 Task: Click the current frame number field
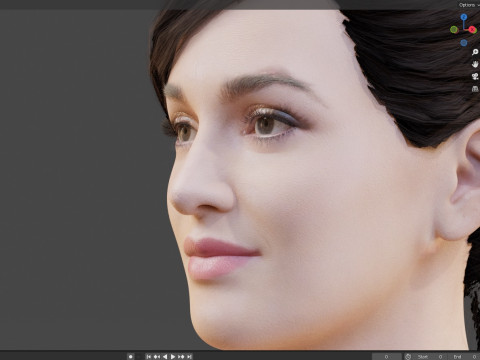[x=387, y=357]
